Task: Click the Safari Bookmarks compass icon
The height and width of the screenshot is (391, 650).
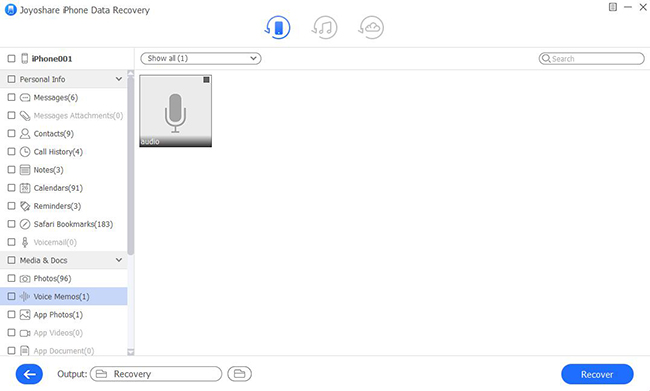Action: [x=25, y=224]
